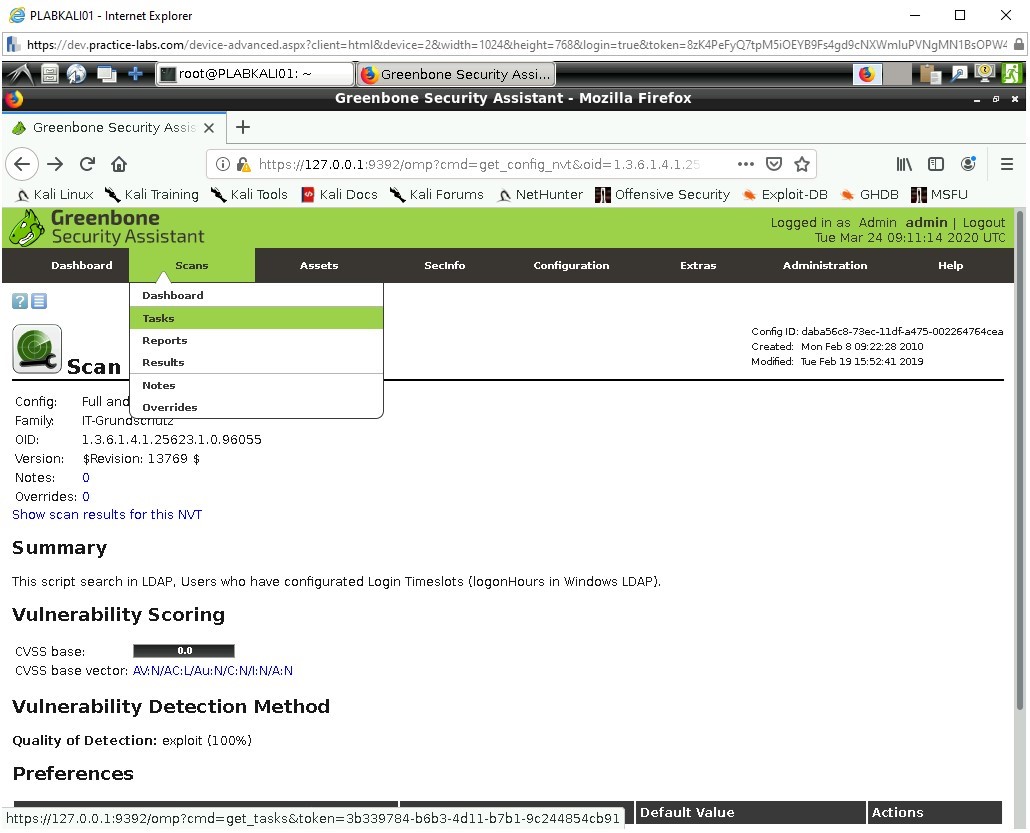Toggle the Firefox sidebar icon

coord(935,163)
